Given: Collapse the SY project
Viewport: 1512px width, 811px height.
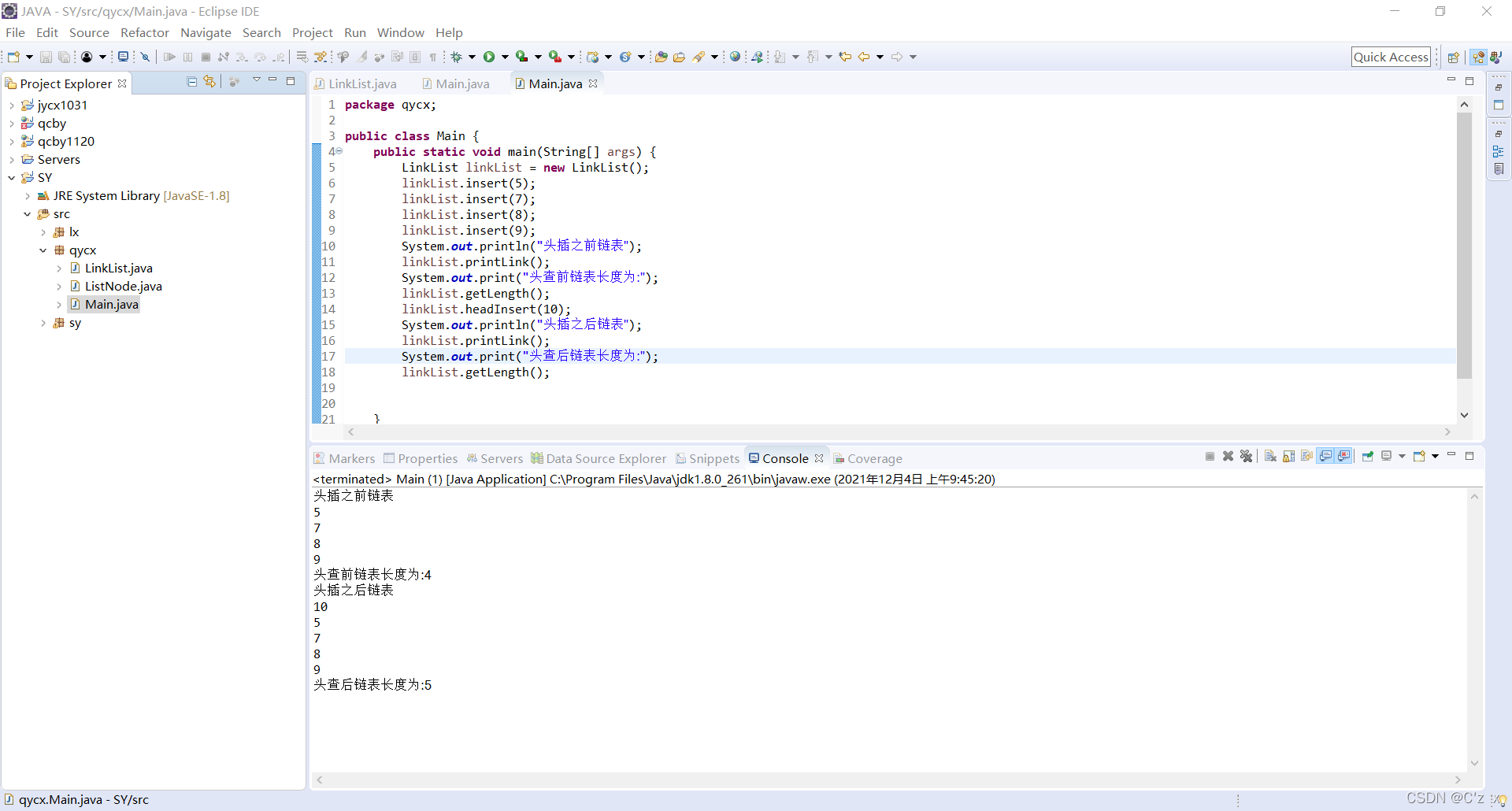Looking at the screenshot, I should point(12,178).
